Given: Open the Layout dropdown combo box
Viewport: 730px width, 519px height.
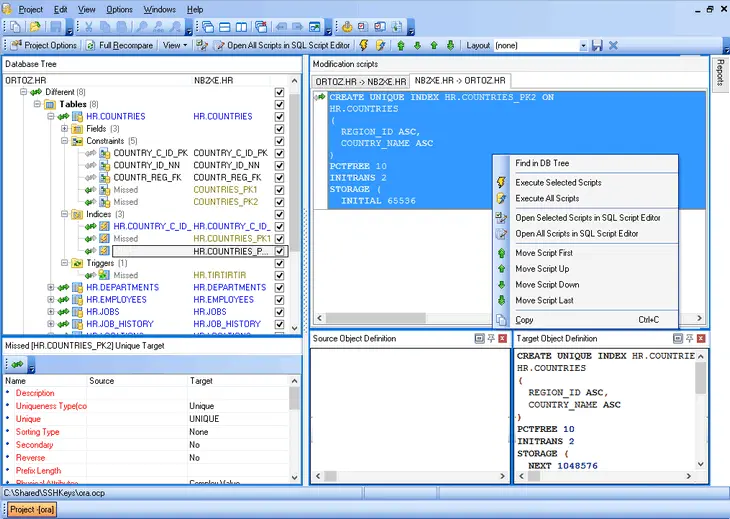Looking at the screenshot, I should [x=582, y=45].
